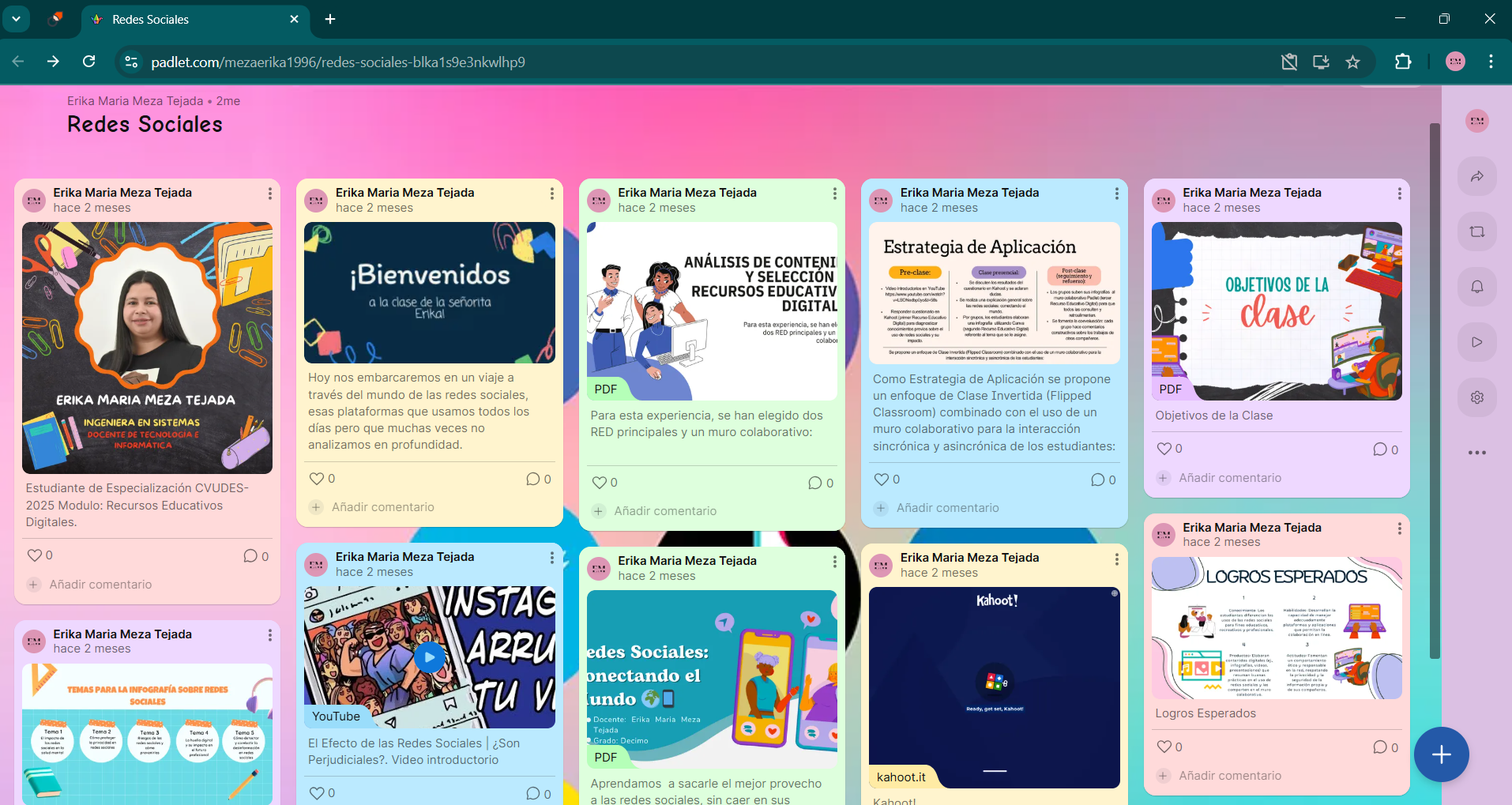Viewport: 1512px width, 805px height.
Task: Click the remake icon in right sidebar
Action: [1476, 231]
